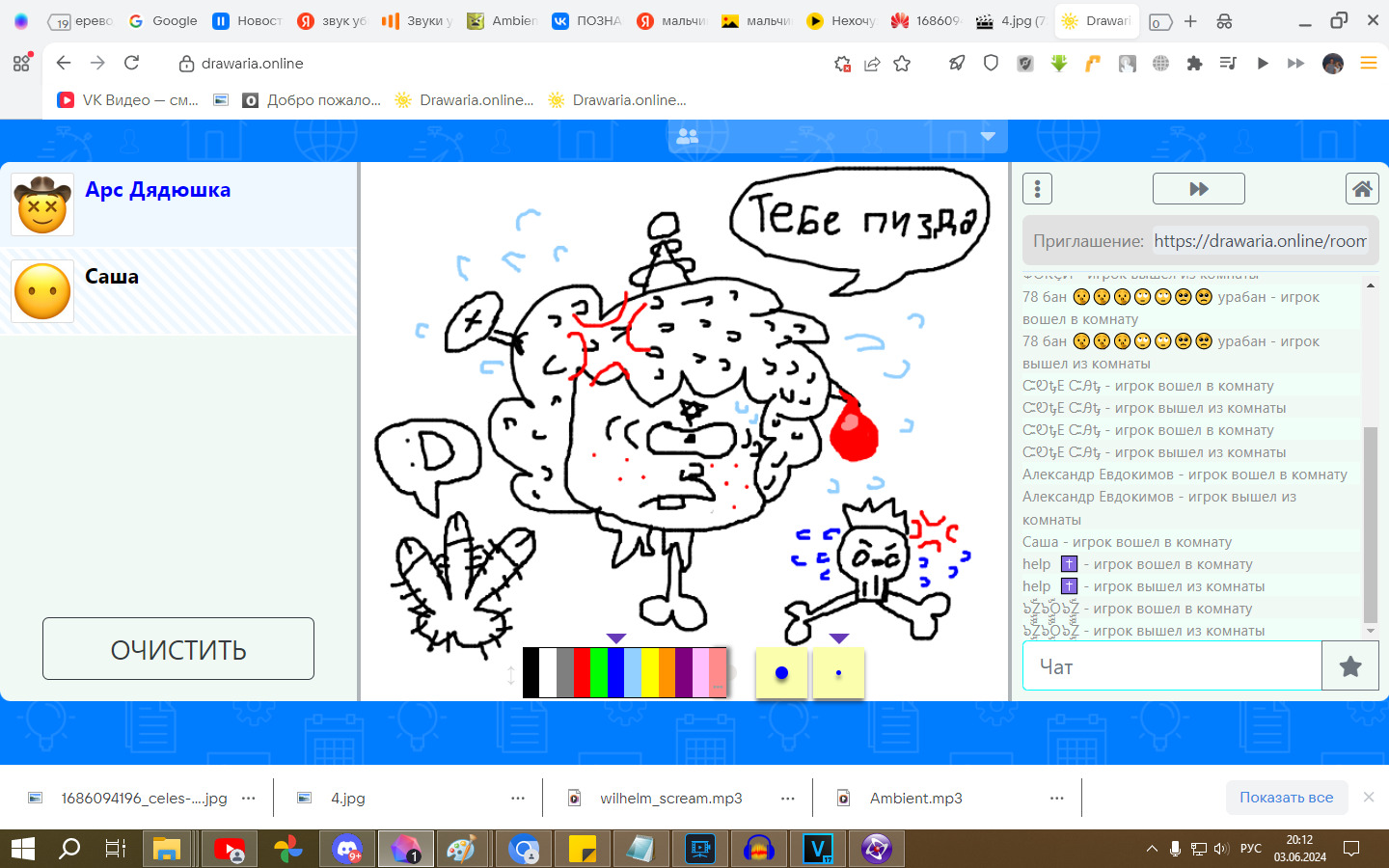Click the Чат message input field
The height and width of the screenshot is (868, 1389).
tap(1172, 666)
